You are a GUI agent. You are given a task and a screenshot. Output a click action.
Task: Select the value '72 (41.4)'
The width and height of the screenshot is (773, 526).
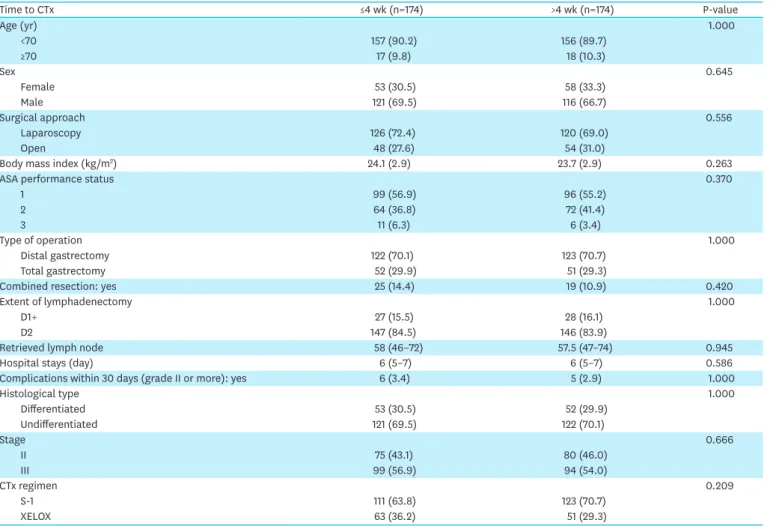pyautogui.click(x=585, y=210)
